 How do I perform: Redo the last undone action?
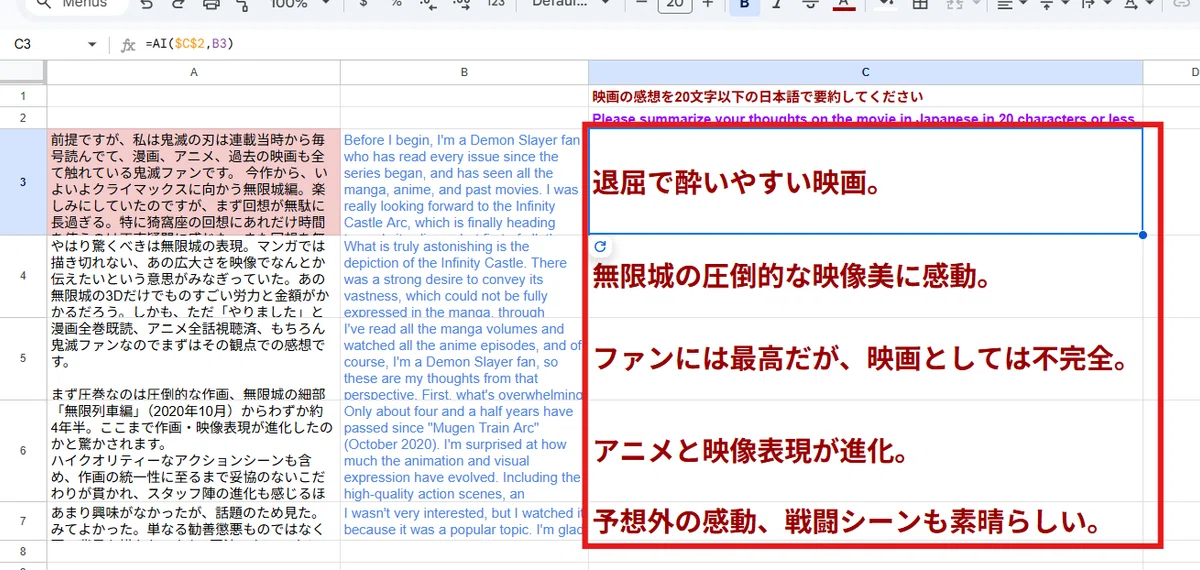click(176, 4)
